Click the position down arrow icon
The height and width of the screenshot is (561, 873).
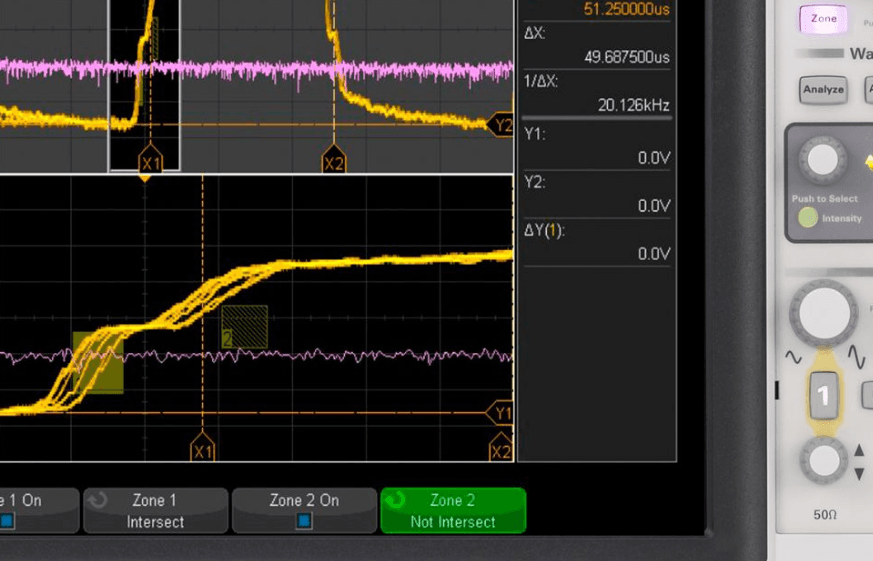point(859,474)
